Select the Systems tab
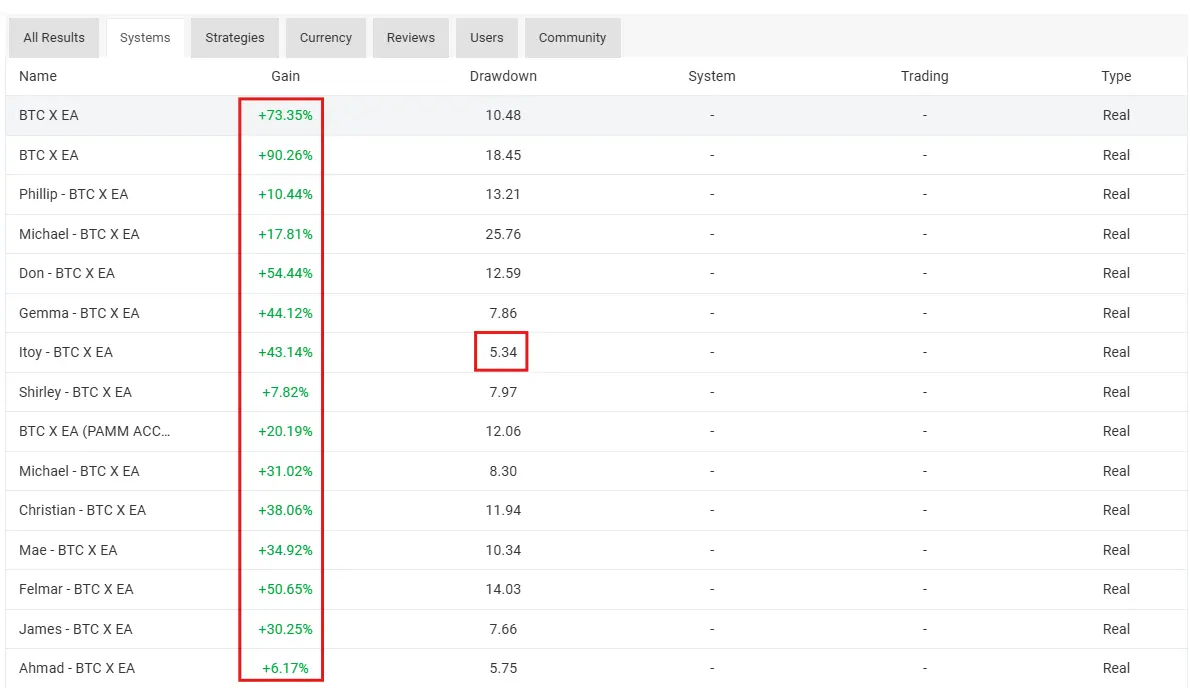1190x688 pixels. pyautogui.click(x=145, y=38)
